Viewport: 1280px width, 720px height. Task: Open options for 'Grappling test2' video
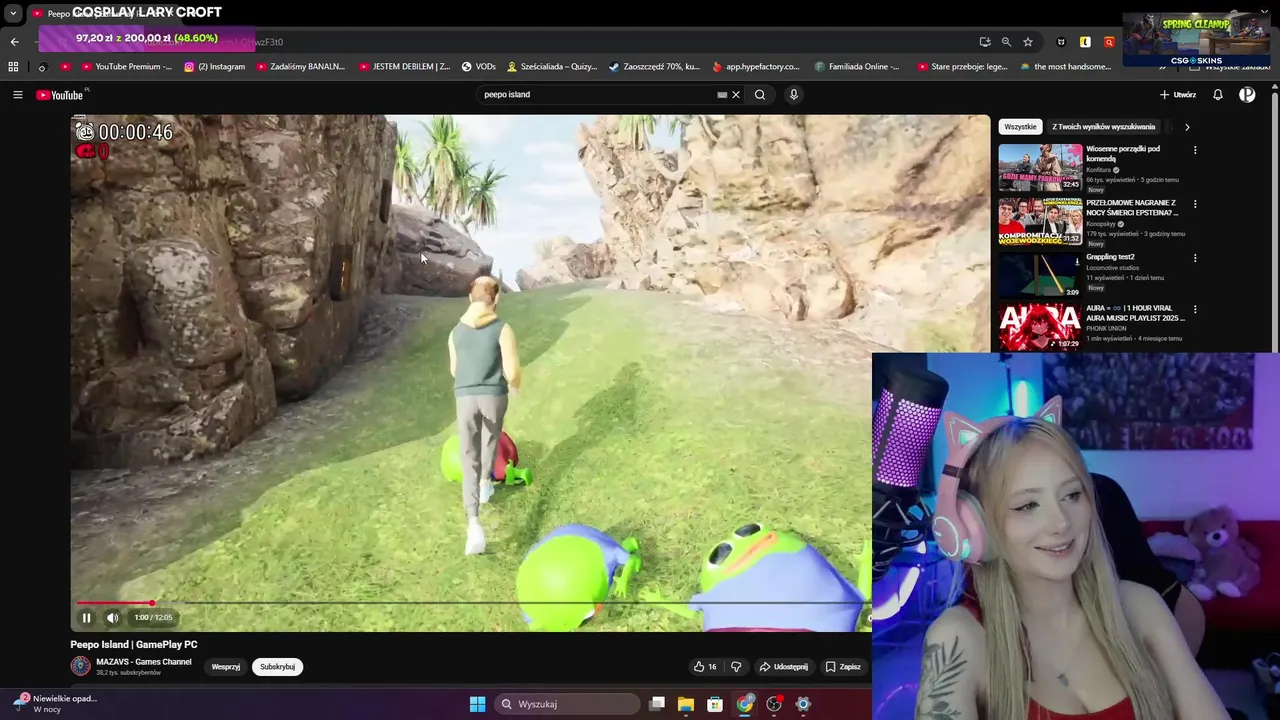pyautogui.click(x=1195, y=258)
